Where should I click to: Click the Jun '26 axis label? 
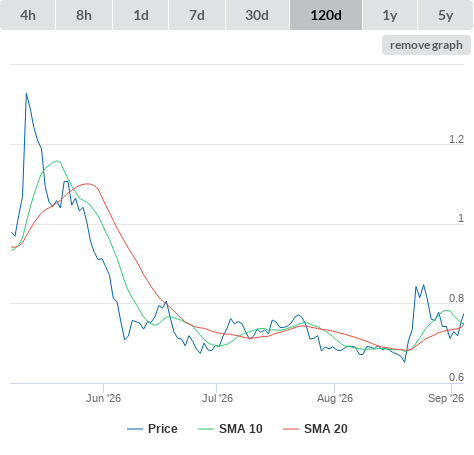point(103,398)
